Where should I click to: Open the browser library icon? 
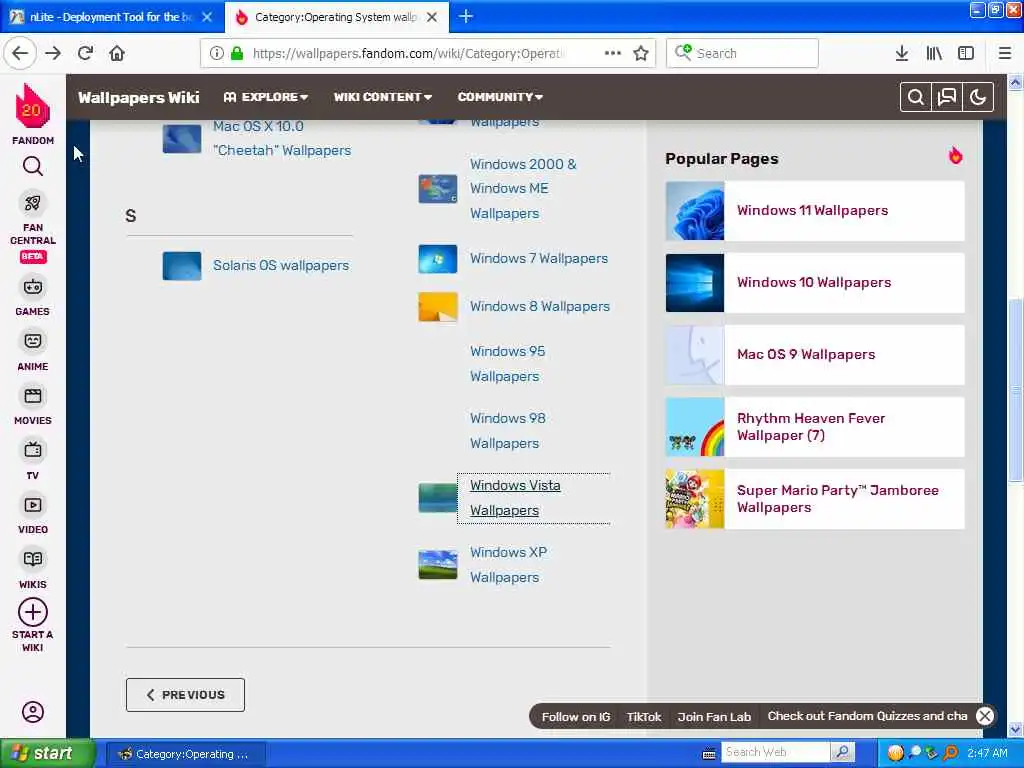(x=934, y=53)
